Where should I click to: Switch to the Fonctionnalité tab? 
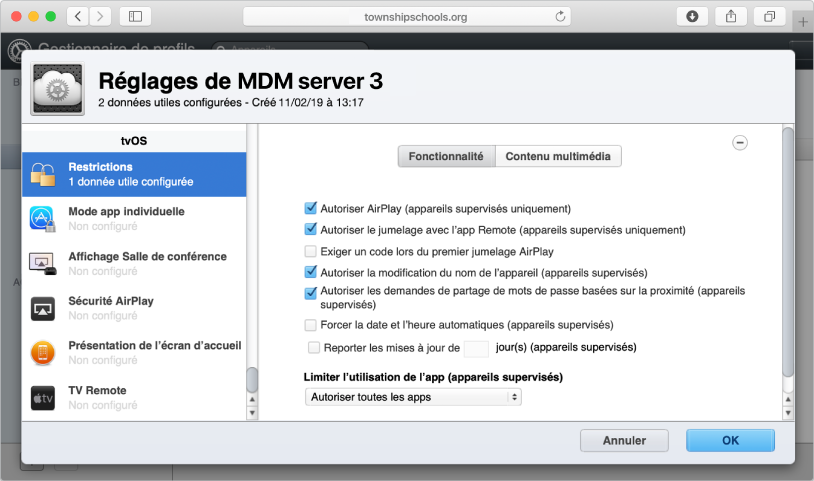pyautogui.click(x=446, y=156)
